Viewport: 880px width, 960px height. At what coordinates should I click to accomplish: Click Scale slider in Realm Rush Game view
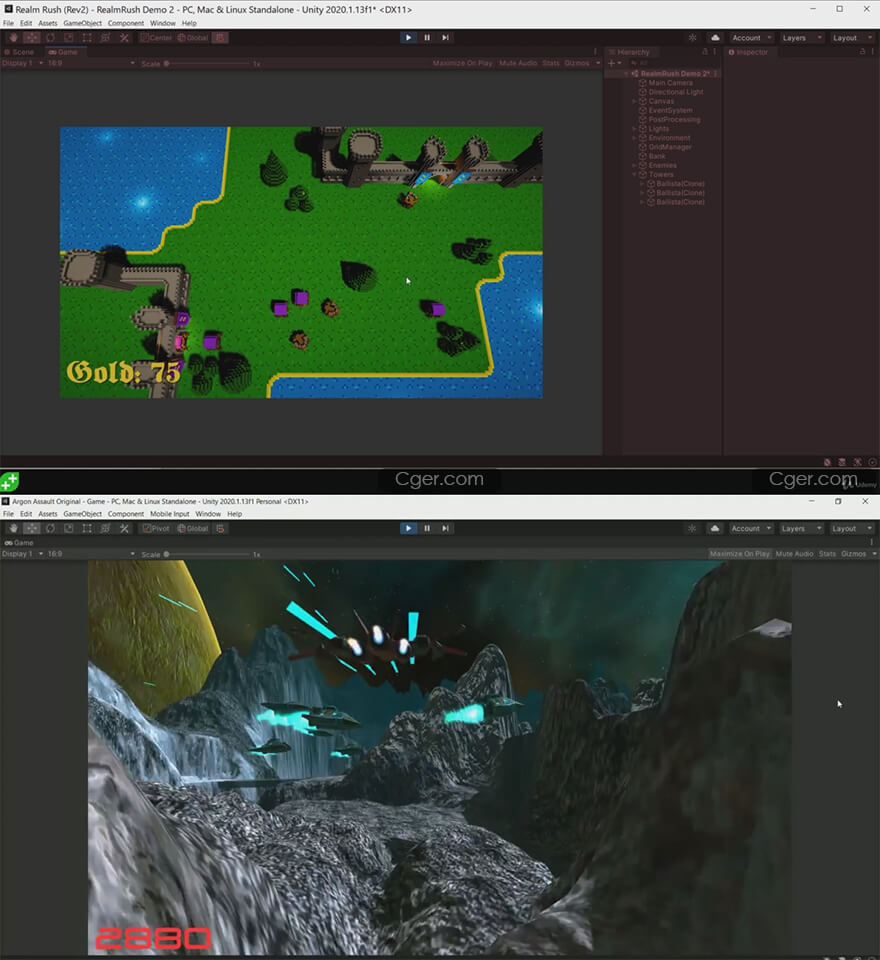(x=208, y=63)
